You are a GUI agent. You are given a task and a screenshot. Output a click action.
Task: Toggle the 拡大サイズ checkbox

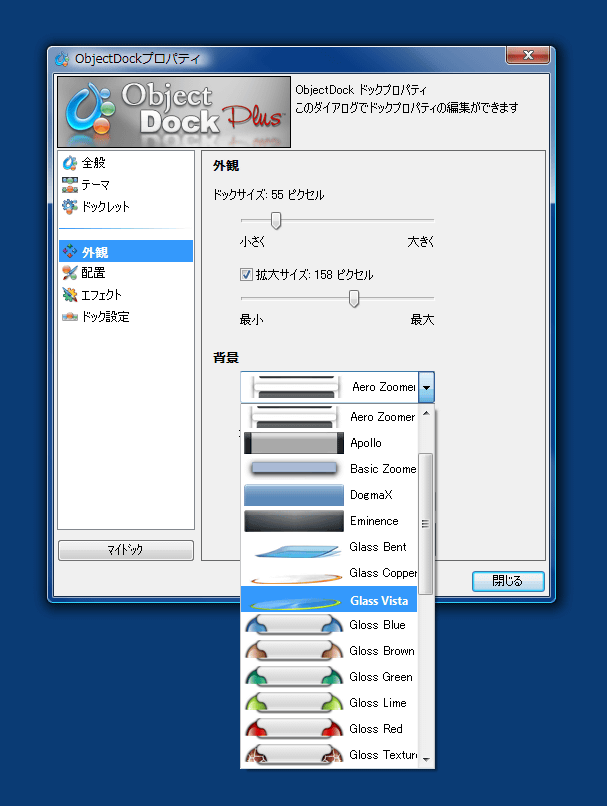[246, 274]
